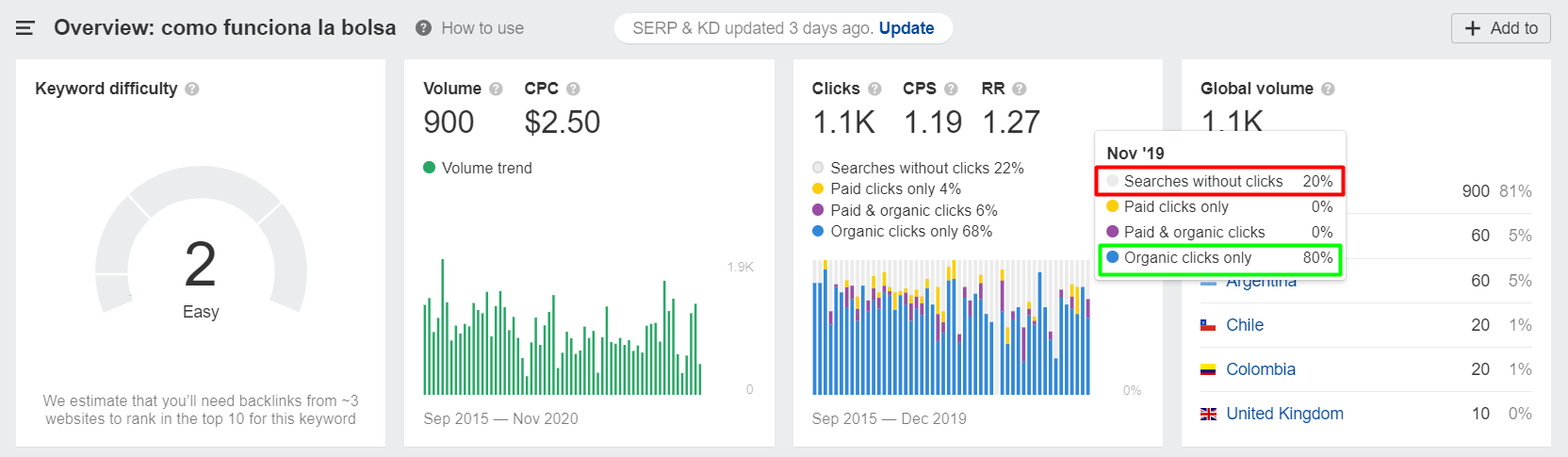Open the hamburger menu icon
1568x457 pixels.
click(x=25, y=28)
